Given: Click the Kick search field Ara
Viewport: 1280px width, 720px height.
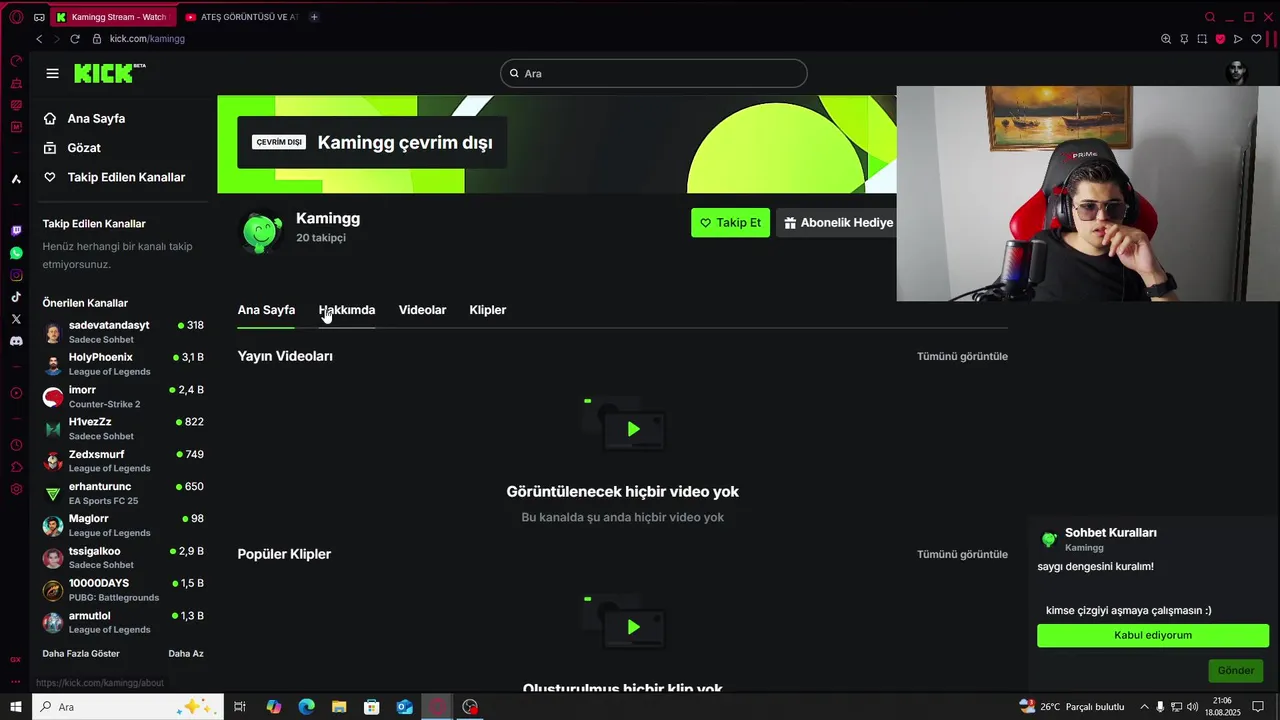Looking at the screenshot, I should tap(654, 73).
